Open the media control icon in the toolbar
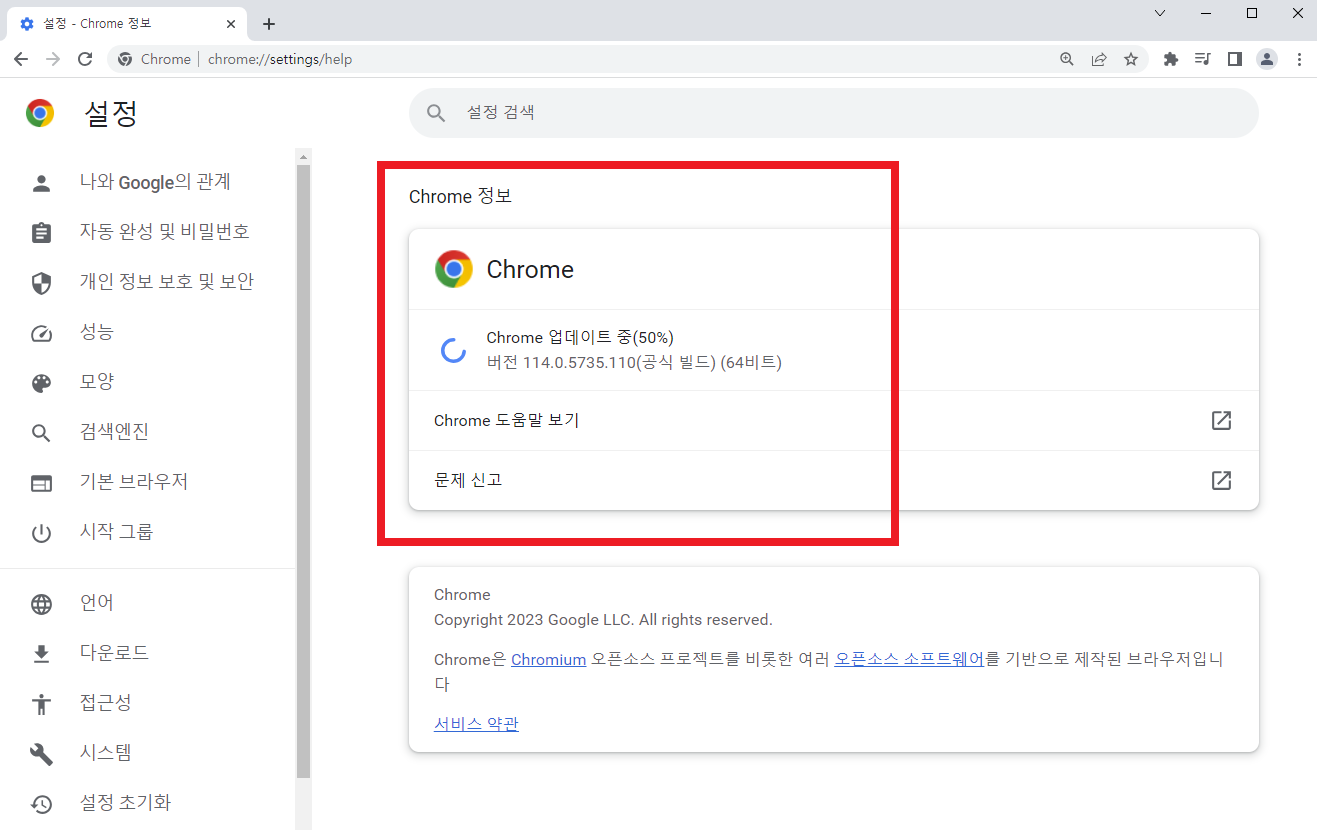 (1203, 59)
